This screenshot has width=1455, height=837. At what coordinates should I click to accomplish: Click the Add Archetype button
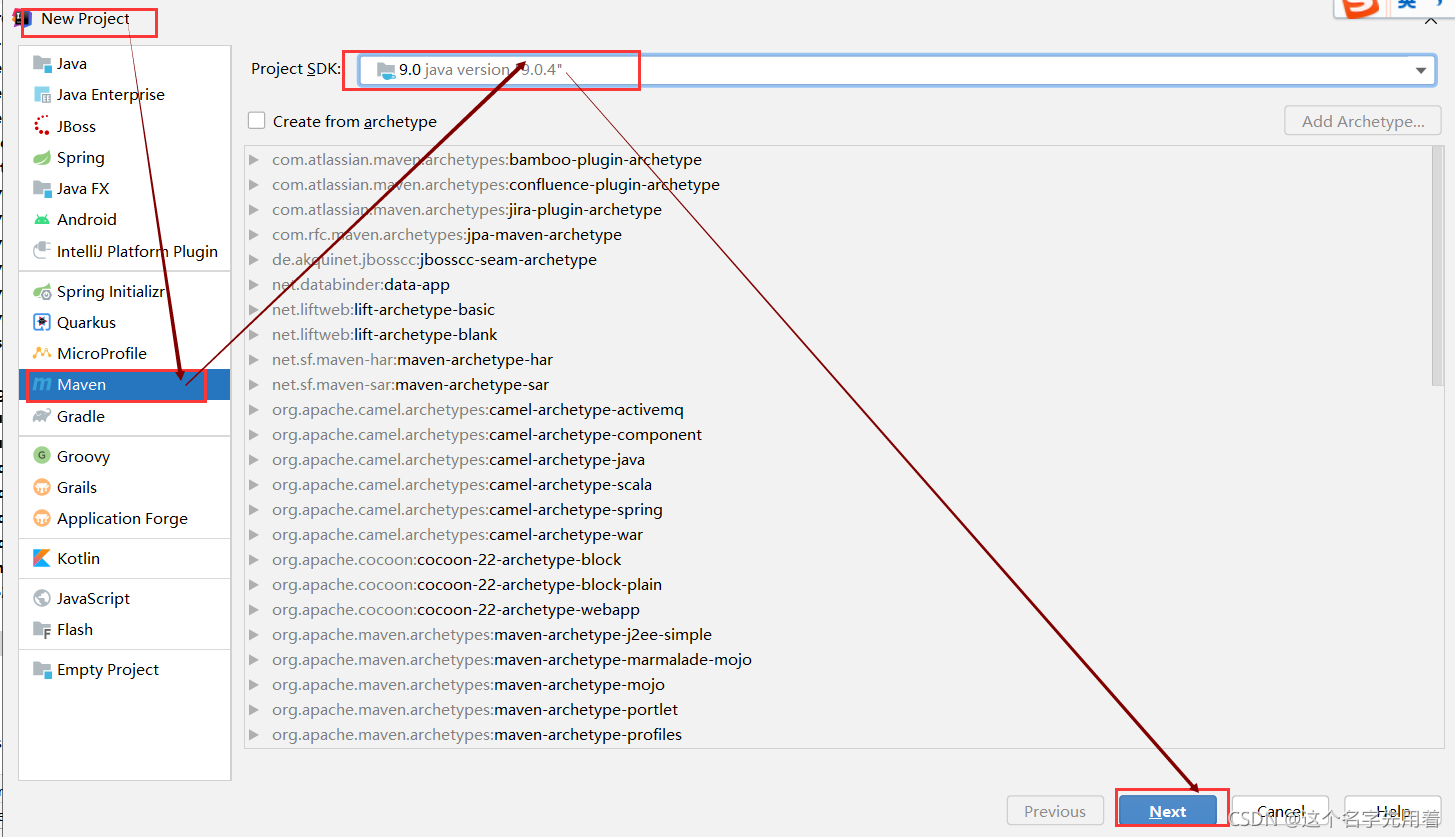(x=1363, y=121)
